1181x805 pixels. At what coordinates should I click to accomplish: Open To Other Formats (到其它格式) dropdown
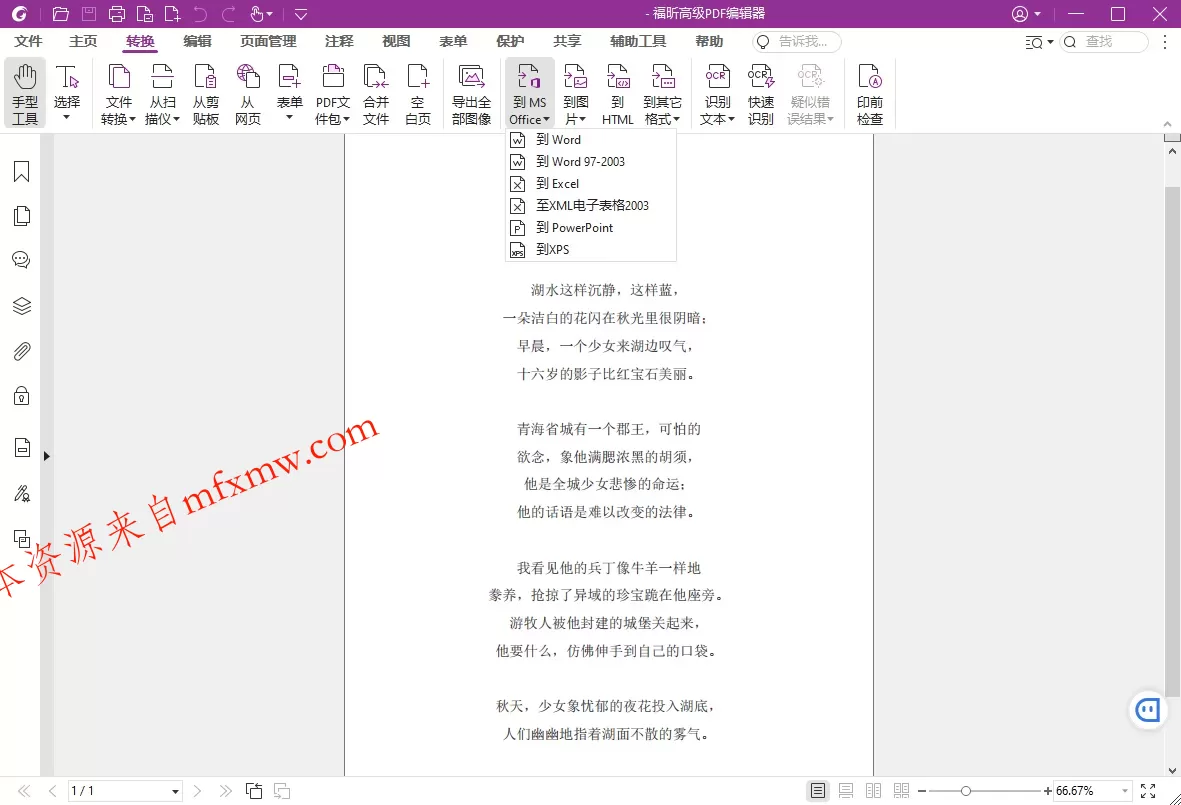(x=662, y=93)
